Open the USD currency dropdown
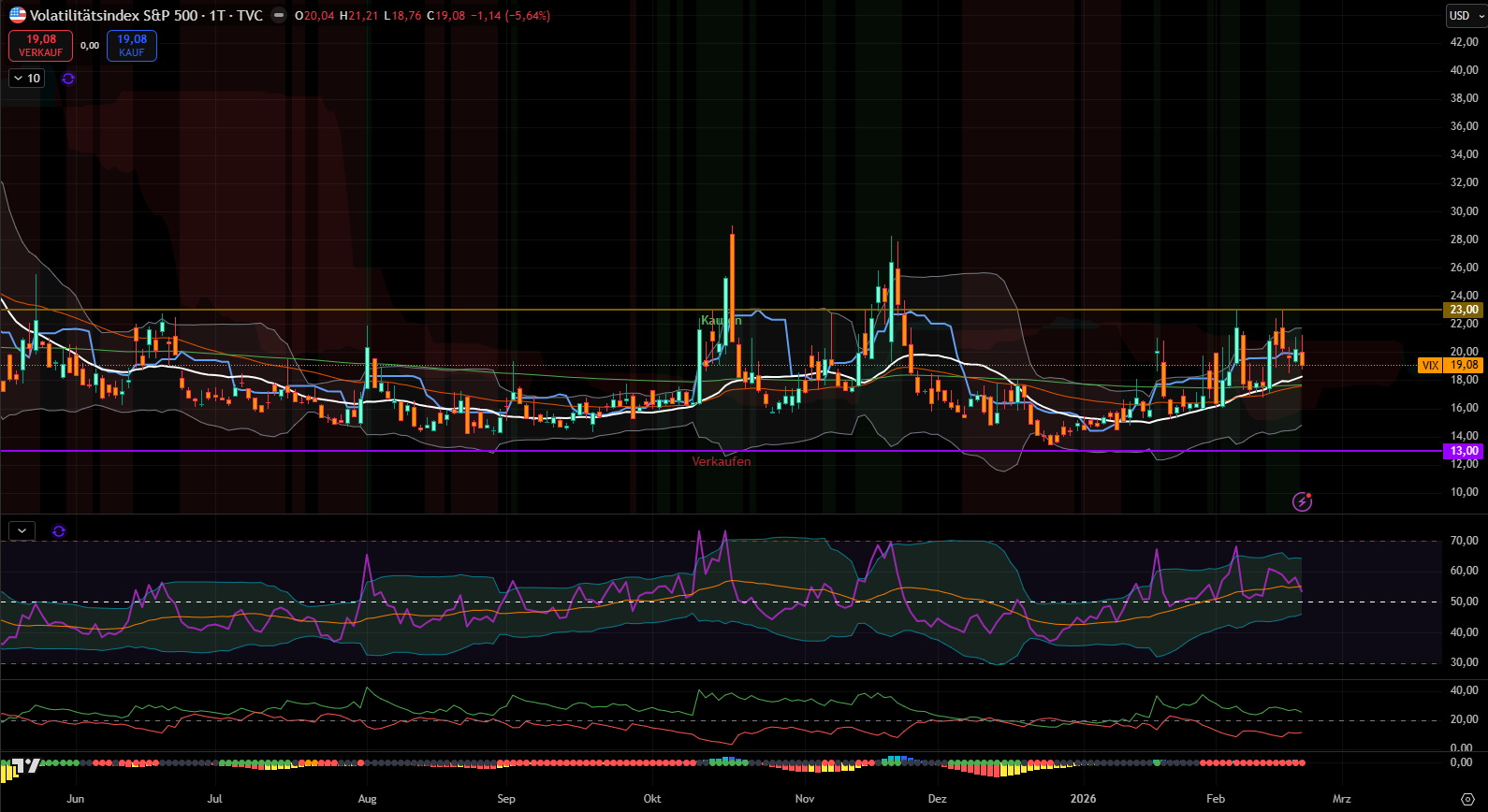 click(1465, 15)
